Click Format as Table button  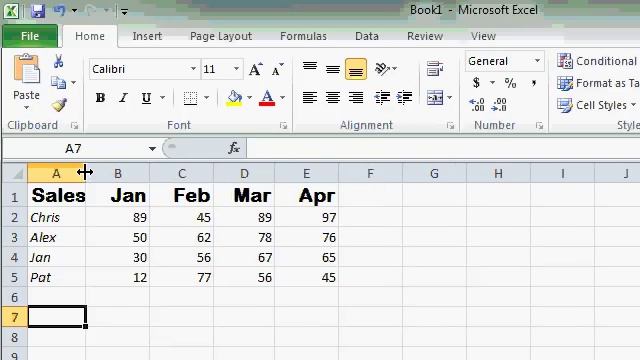(598, 83)
